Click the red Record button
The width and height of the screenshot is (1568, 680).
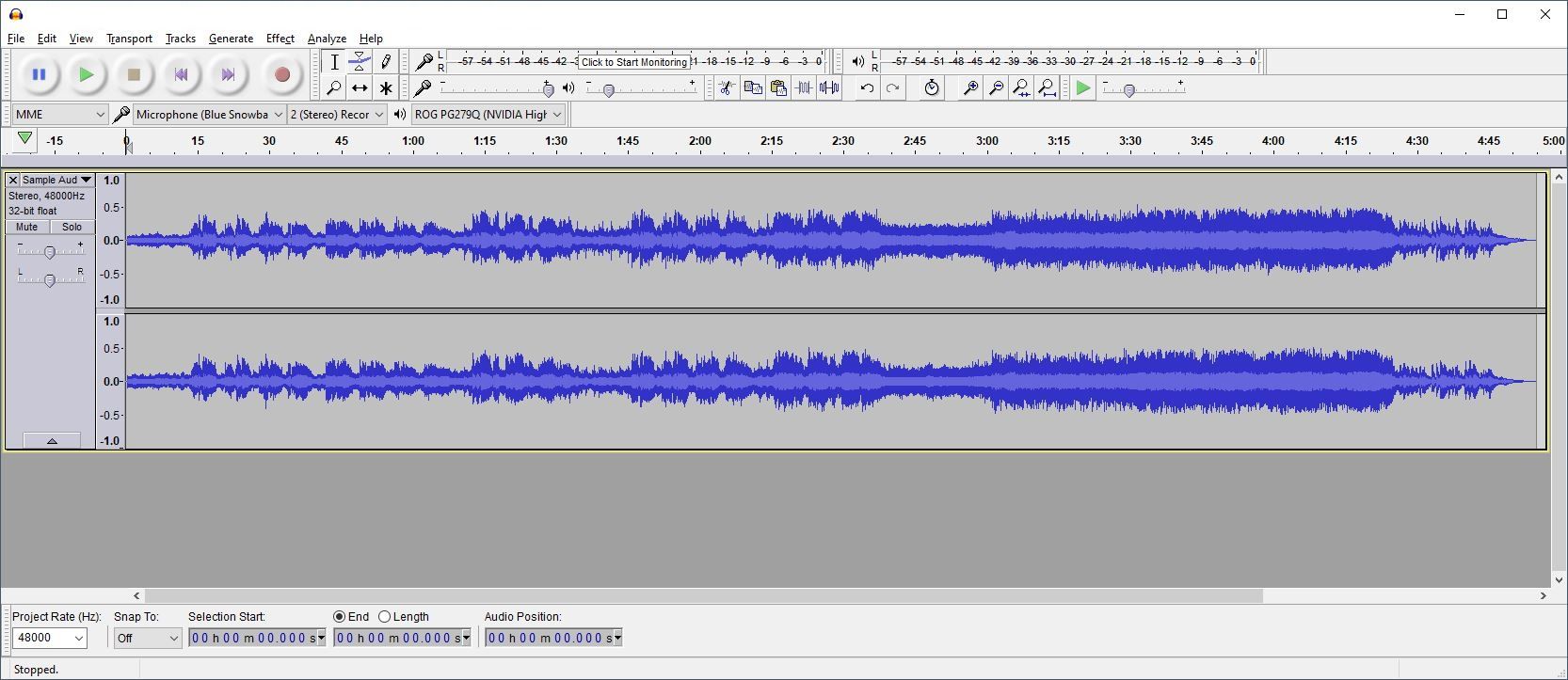[281, 74]
